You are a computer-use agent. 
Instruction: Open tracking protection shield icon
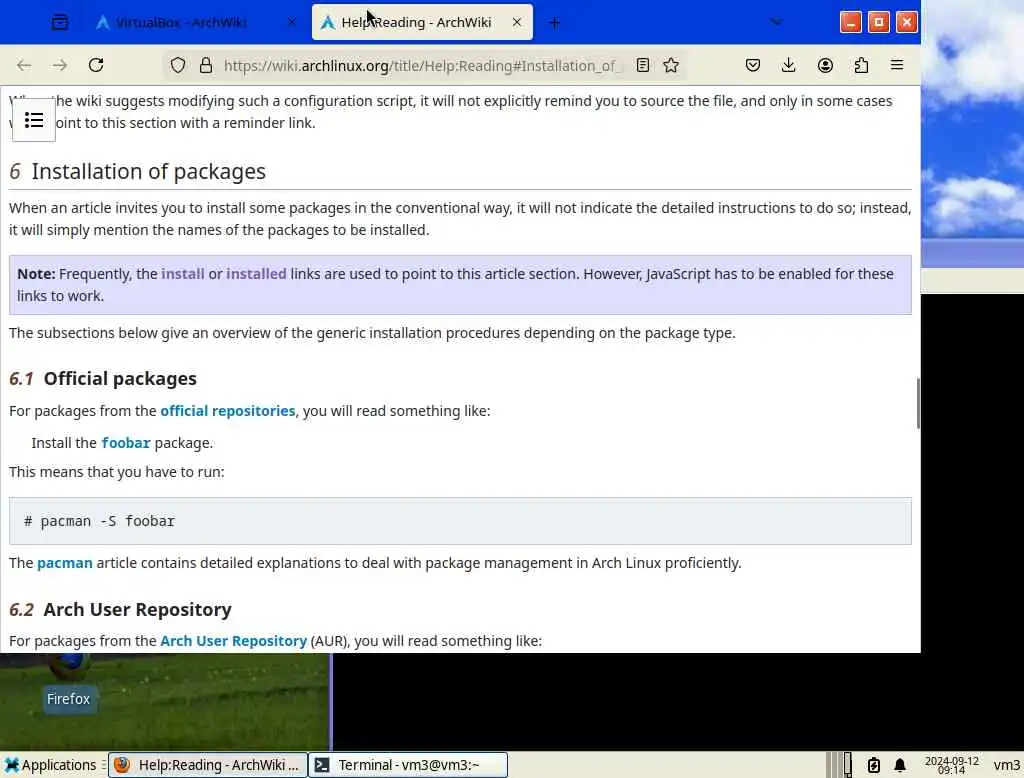point(178,65)
